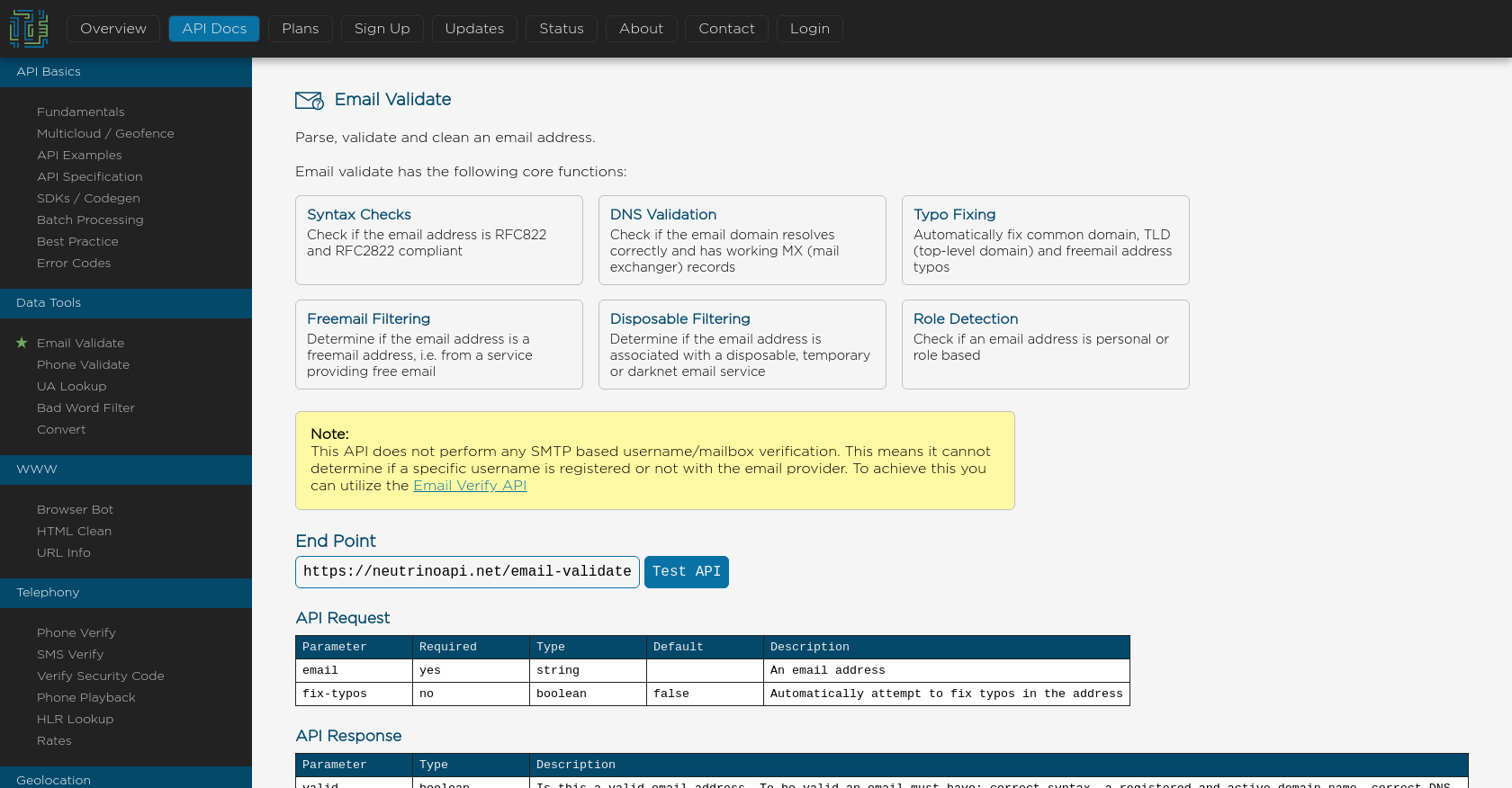Click the Data Tools section header
1512x788 pixels.
pos(126,303)
